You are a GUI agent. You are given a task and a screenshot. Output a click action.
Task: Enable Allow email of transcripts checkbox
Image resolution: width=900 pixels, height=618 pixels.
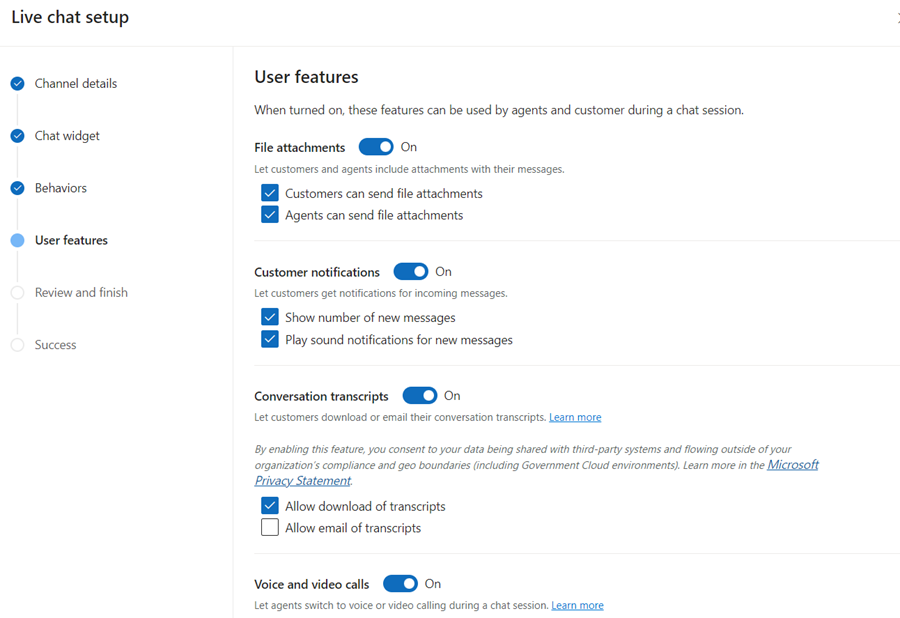pos(270,528)
